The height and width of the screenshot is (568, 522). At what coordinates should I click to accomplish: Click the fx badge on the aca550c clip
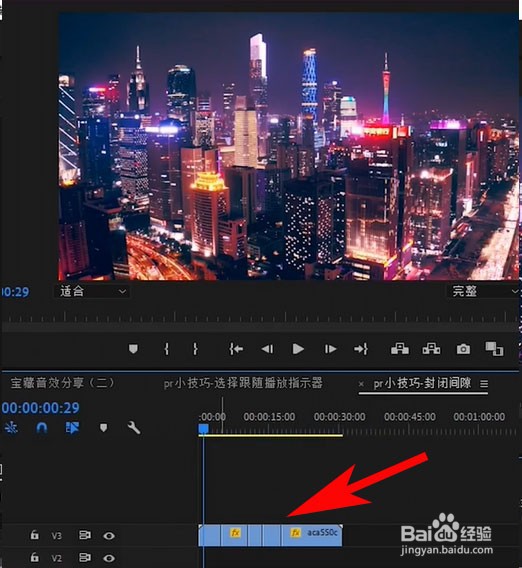(x=295, y=532)
